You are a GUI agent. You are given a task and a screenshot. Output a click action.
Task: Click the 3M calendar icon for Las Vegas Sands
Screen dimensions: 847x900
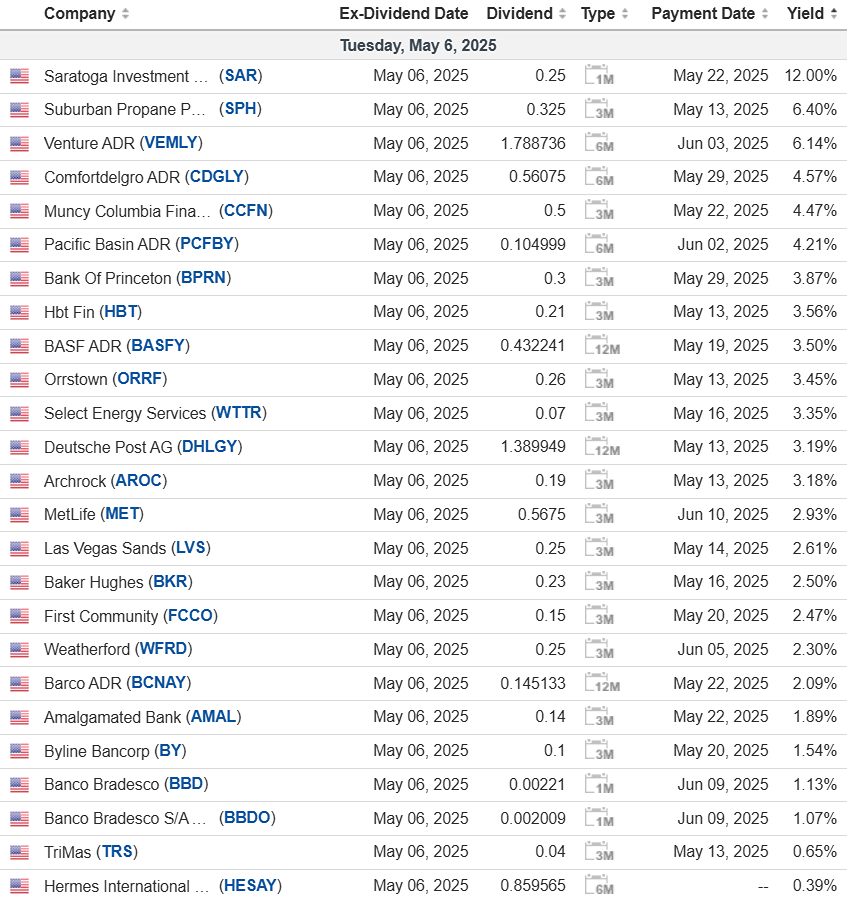click(598, 549)
